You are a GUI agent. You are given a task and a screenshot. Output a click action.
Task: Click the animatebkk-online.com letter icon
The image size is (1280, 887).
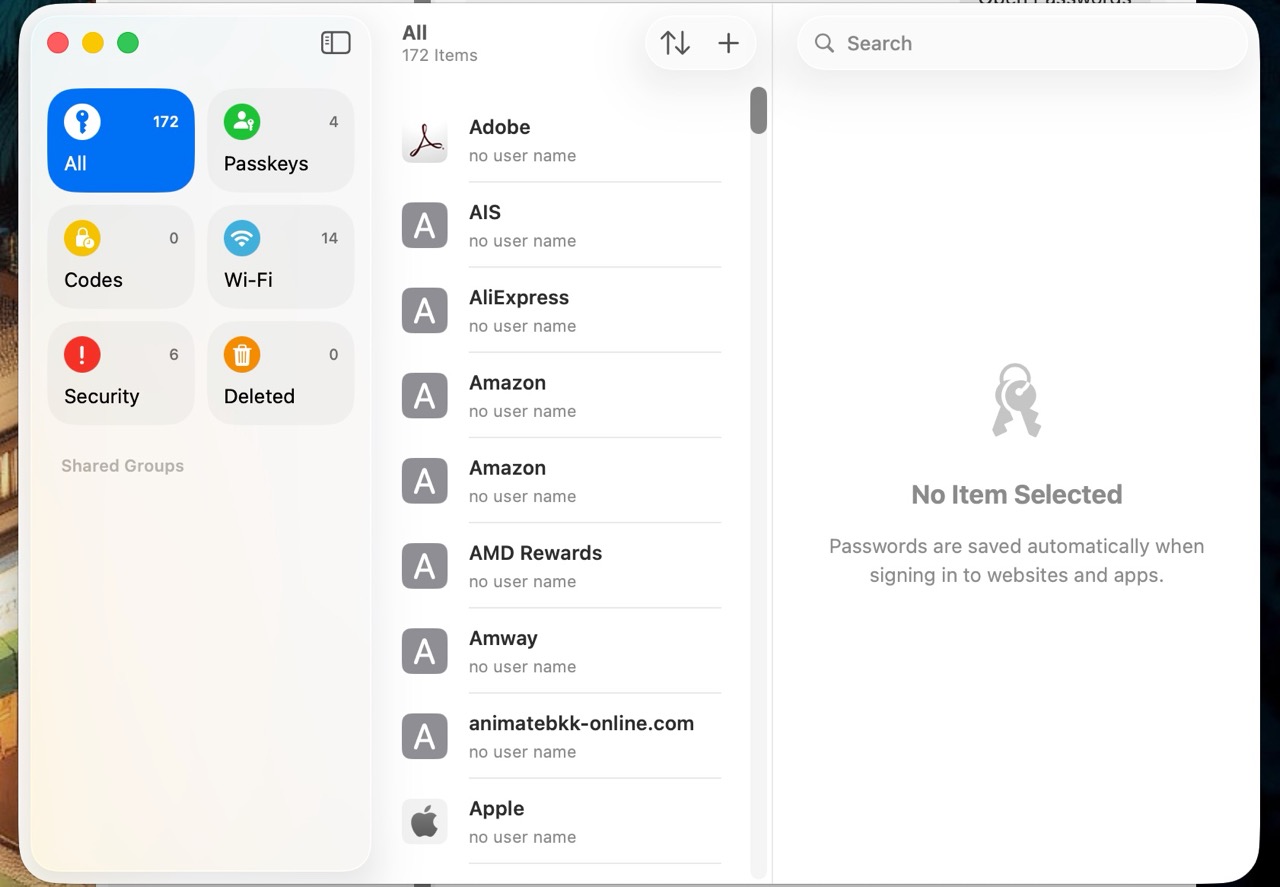point(424,736)
